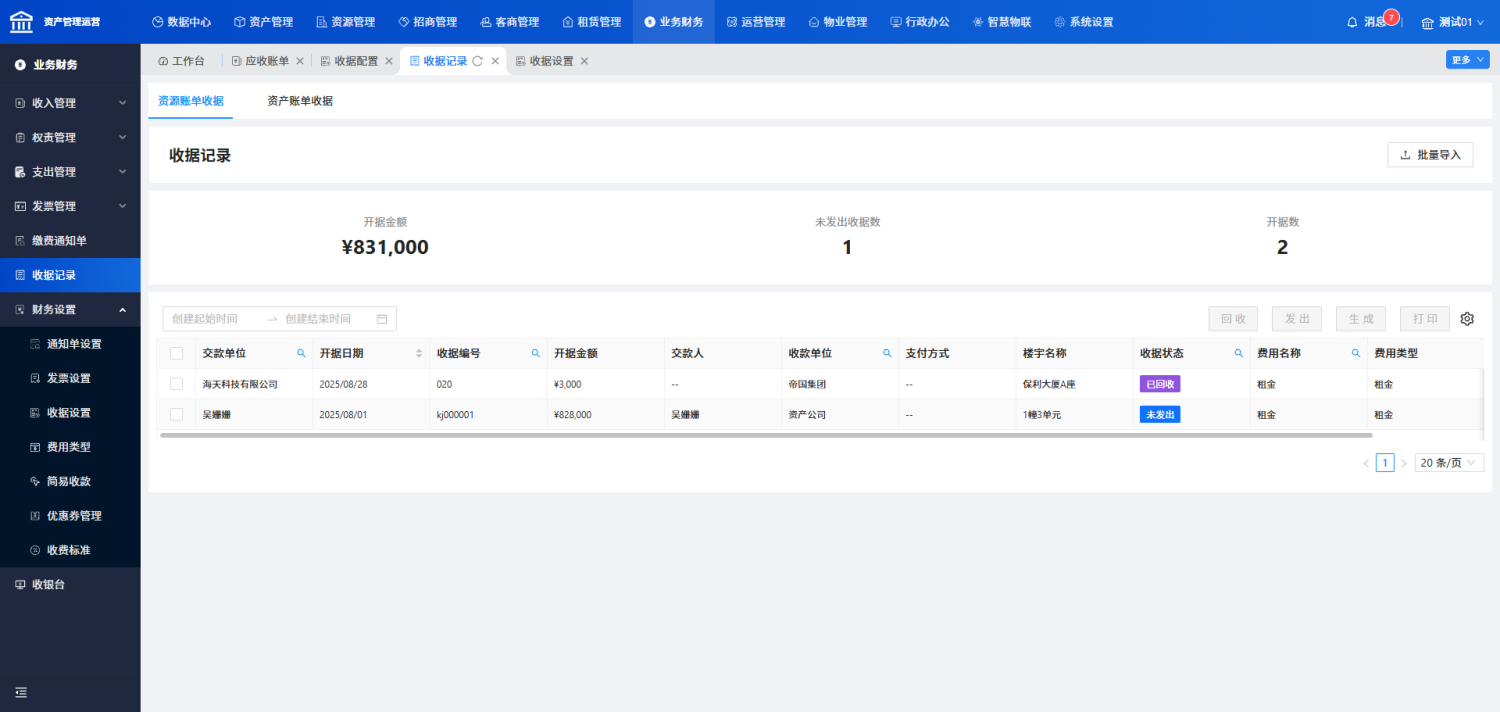The height and width of the screenshot is (712, 1500).
Task: Select the 资源账单收据 sub-tab
Action: coord(191,101)
